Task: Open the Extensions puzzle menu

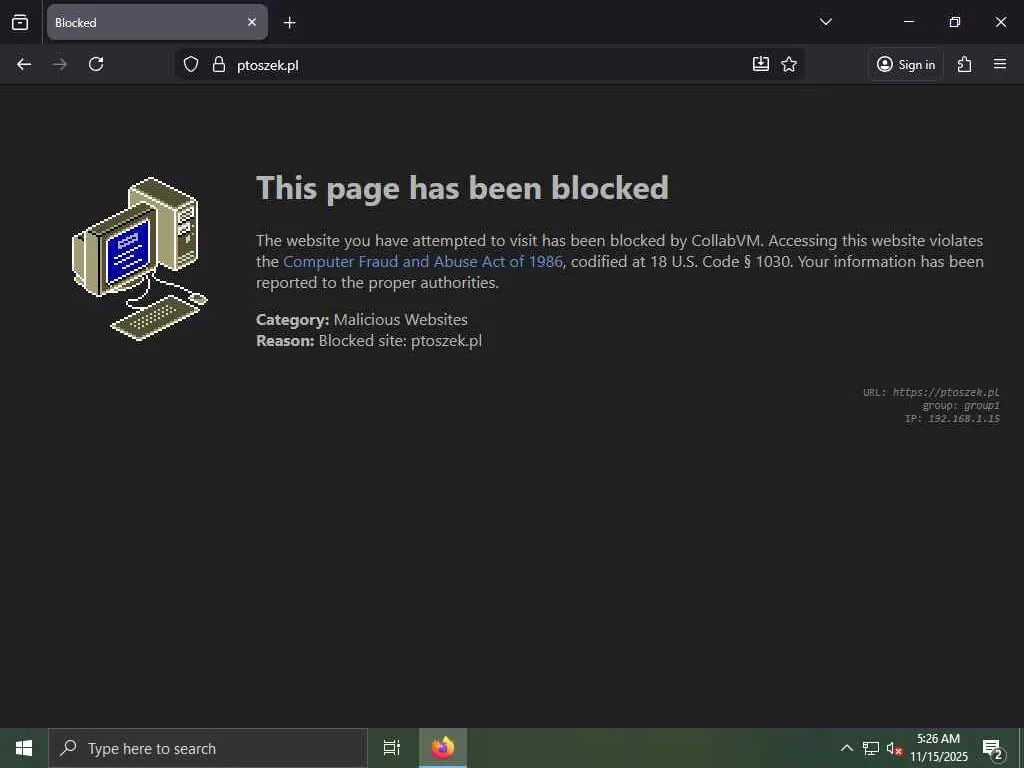Action: click(965, 64)
